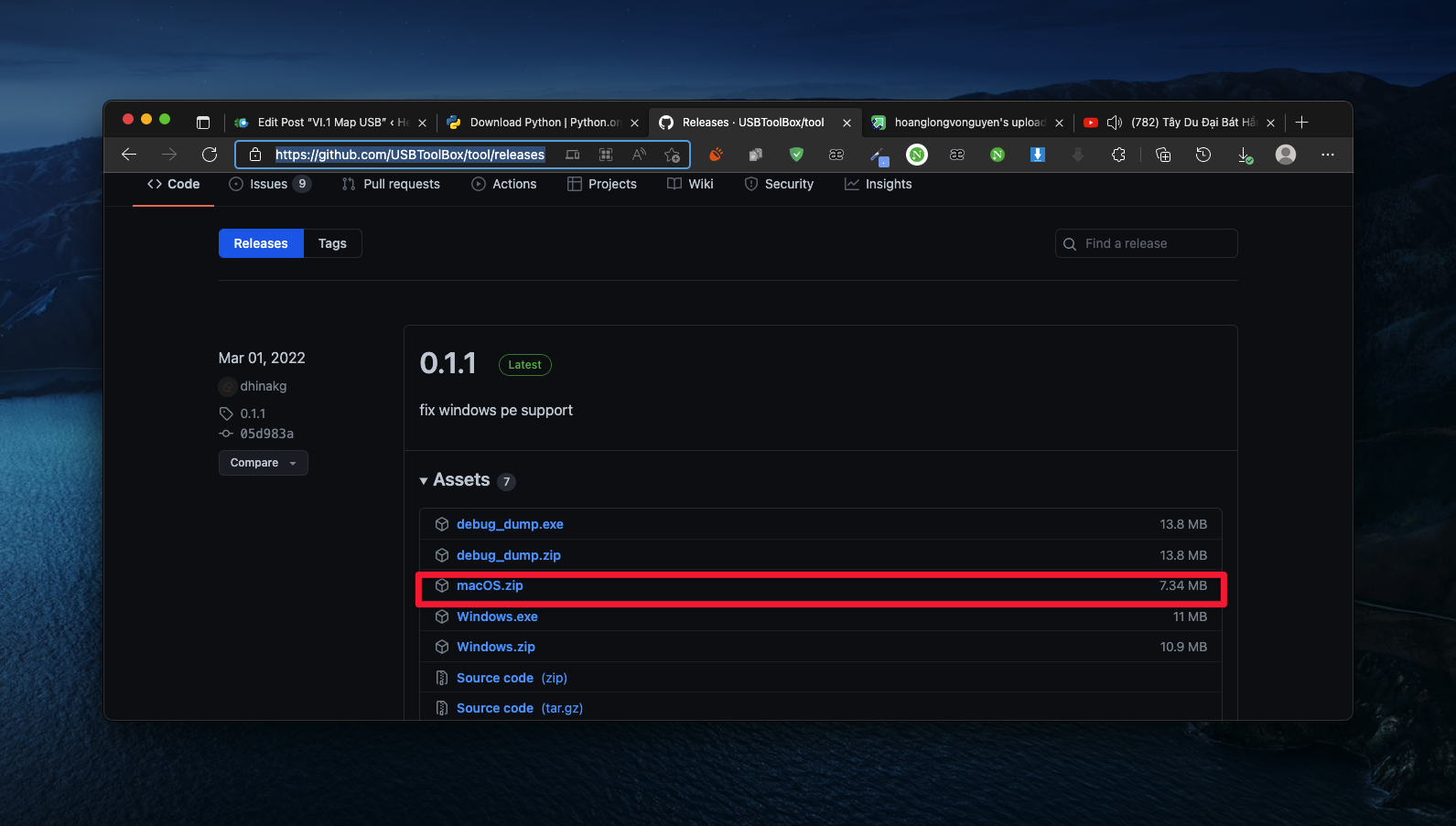The width and height of the screenshot is (1456, 826).
Task: Mute the YouTube tab speaker icon
Action: click(1114, 123)
